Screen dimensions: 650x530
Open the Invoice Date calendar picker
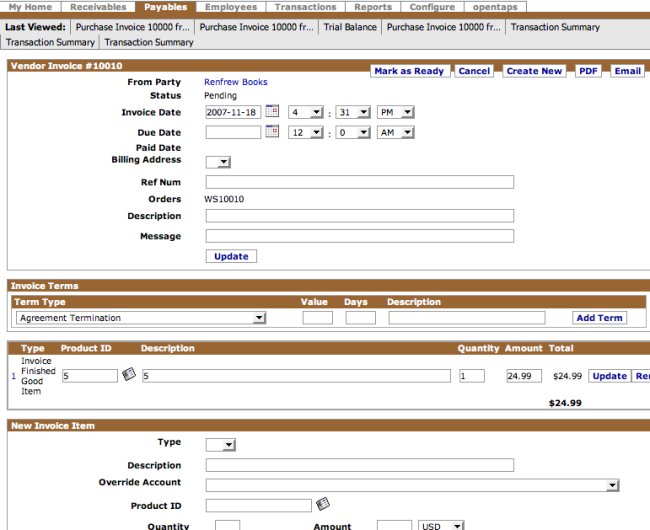(271, 112)
